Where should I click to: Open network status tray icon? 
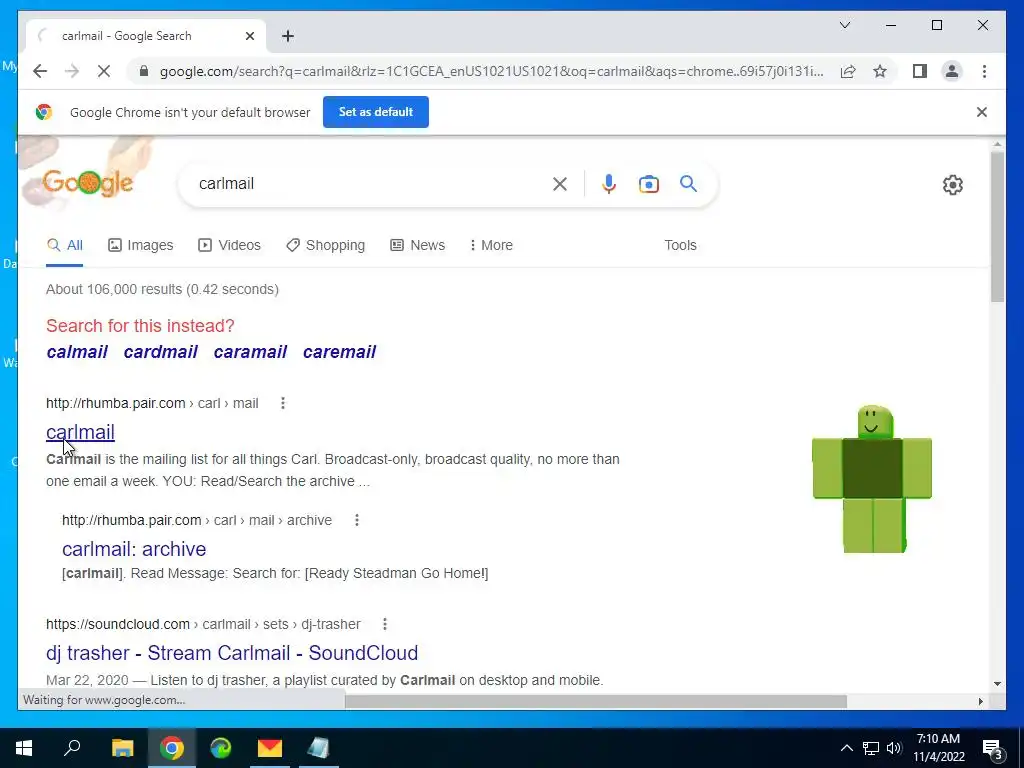pyautogui.click(x=871, y=748)
